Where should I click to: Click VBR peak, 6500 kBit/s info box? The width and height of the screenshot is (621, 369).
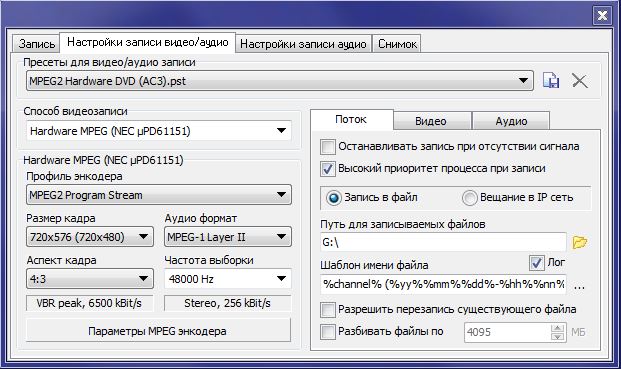tap(90, 303)
